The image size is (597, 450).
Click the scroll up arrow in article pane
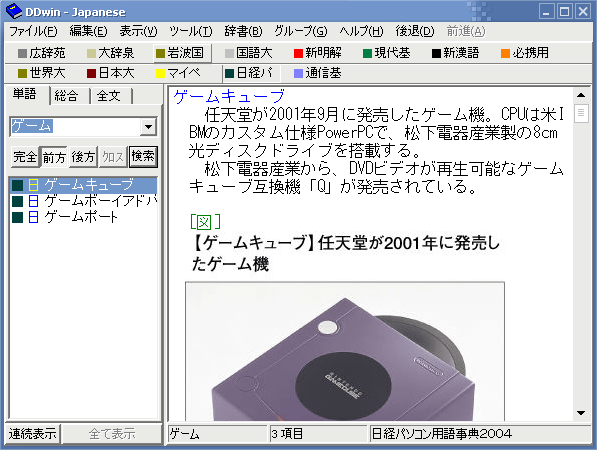581,95
